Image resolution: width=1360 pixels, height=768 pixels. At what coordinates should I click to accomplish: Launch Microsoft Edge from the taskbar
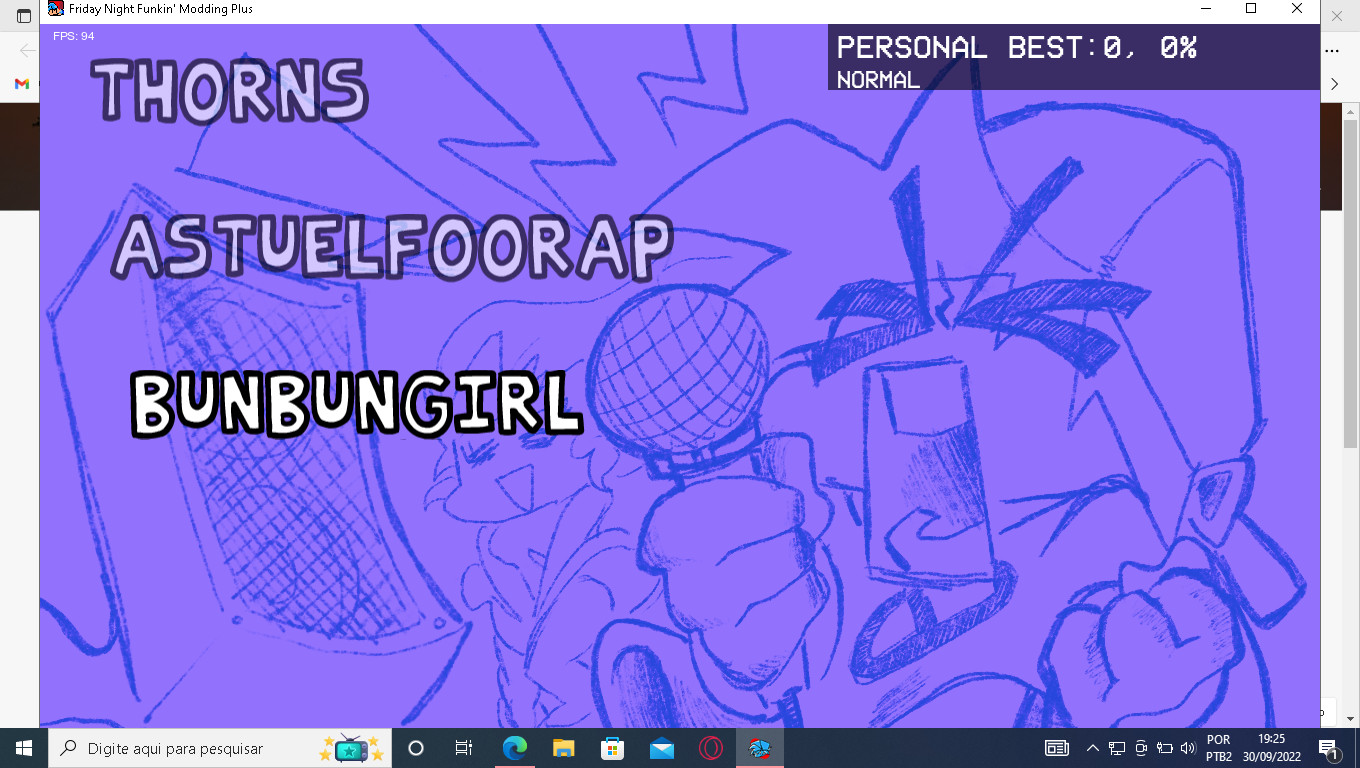(x=514, y=748)
